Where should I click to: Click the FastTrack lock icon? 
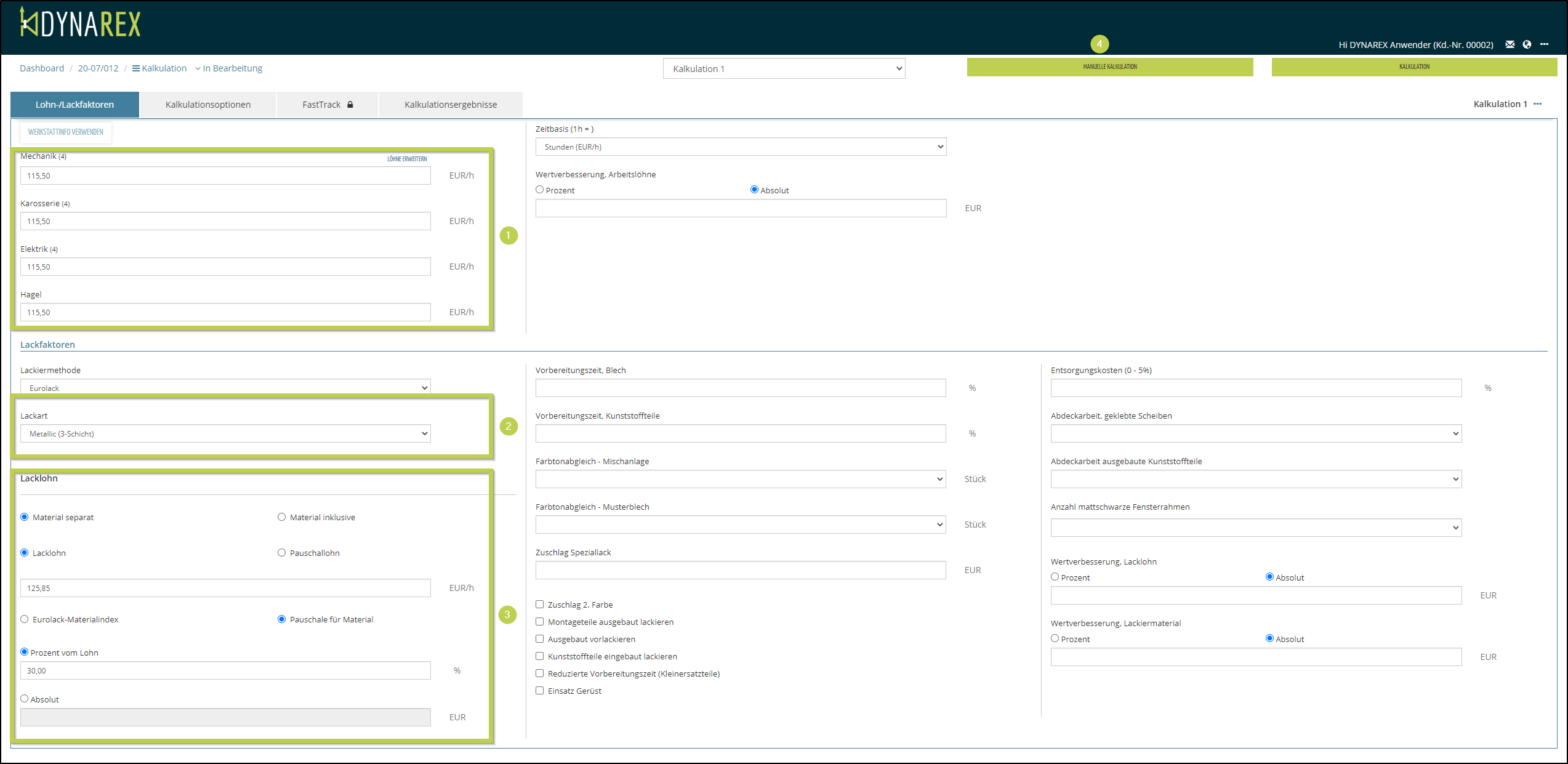tap(350, 105)
